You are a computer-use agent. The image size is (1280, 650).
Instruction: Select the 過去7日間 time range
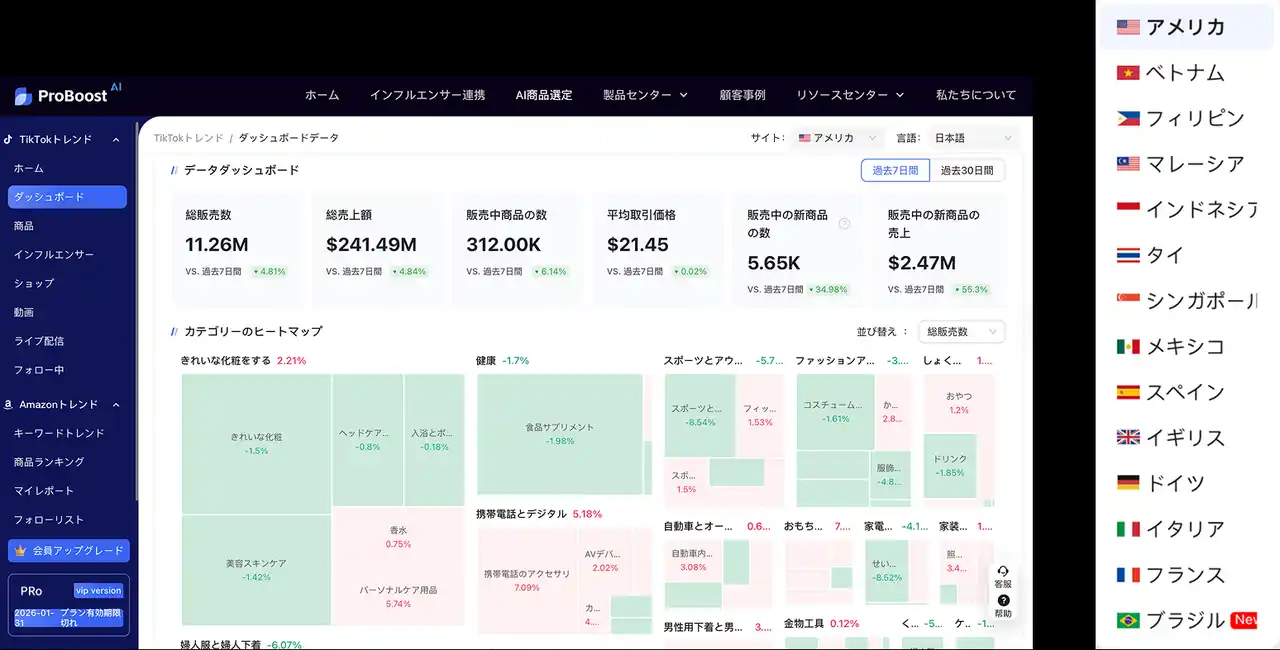[x=895, y=171]
